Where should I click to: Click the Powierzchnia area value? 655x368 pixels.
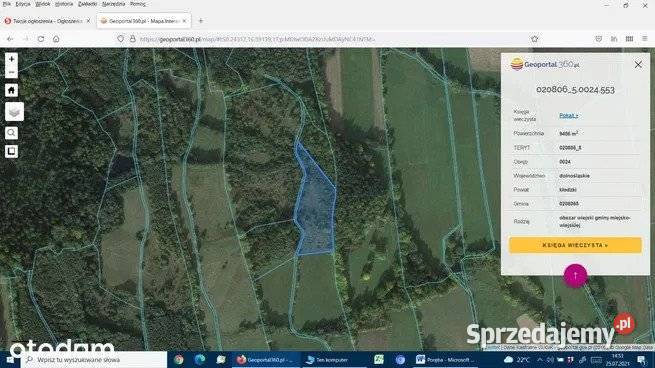[569, 134]
